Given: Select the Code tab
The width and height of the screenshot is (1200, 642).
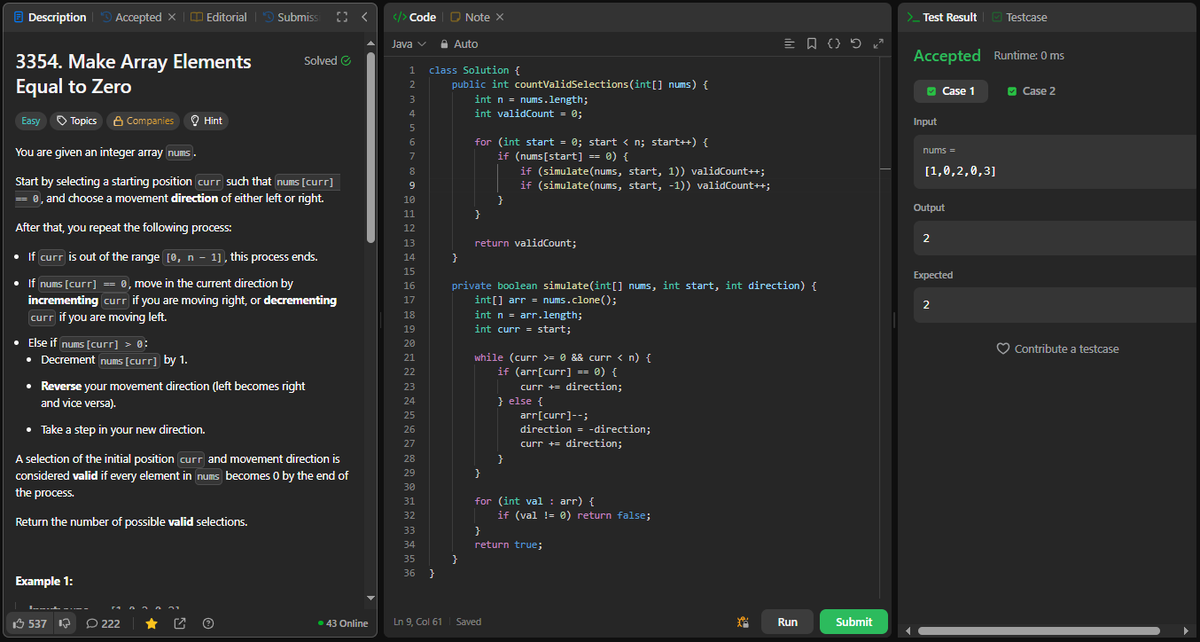Looking at the screenshot, I should (414, 17).
